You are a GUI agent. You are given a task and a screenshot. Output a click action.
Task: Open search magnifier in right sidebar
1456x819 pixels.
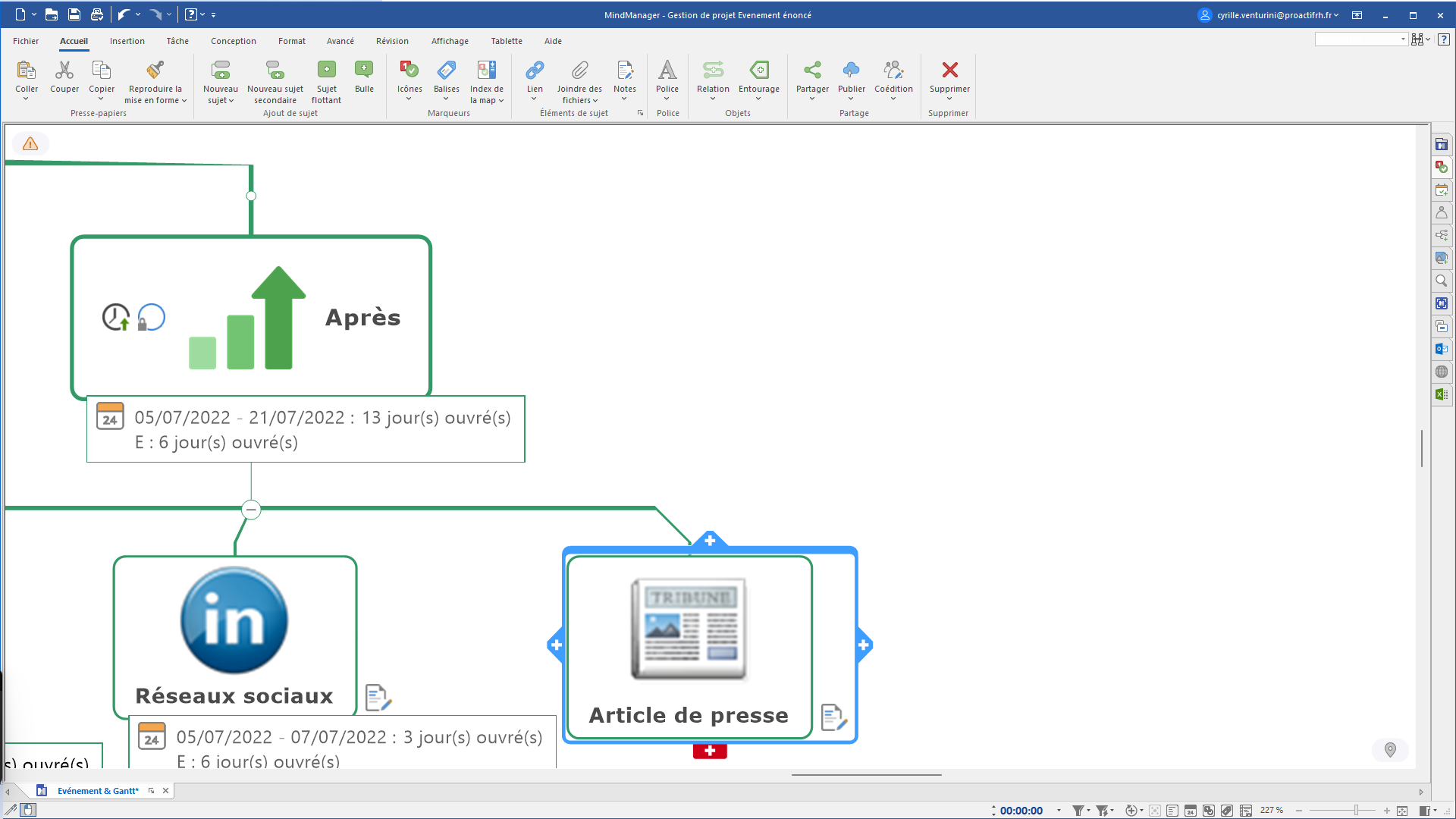point(1442,281)
